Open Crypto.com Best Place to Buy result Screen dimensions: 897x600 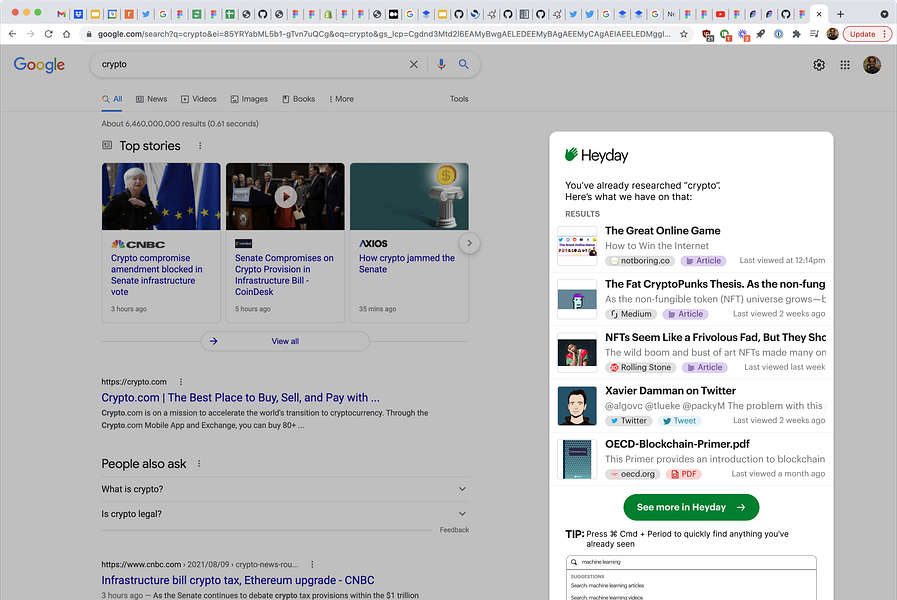pos(240,398)
